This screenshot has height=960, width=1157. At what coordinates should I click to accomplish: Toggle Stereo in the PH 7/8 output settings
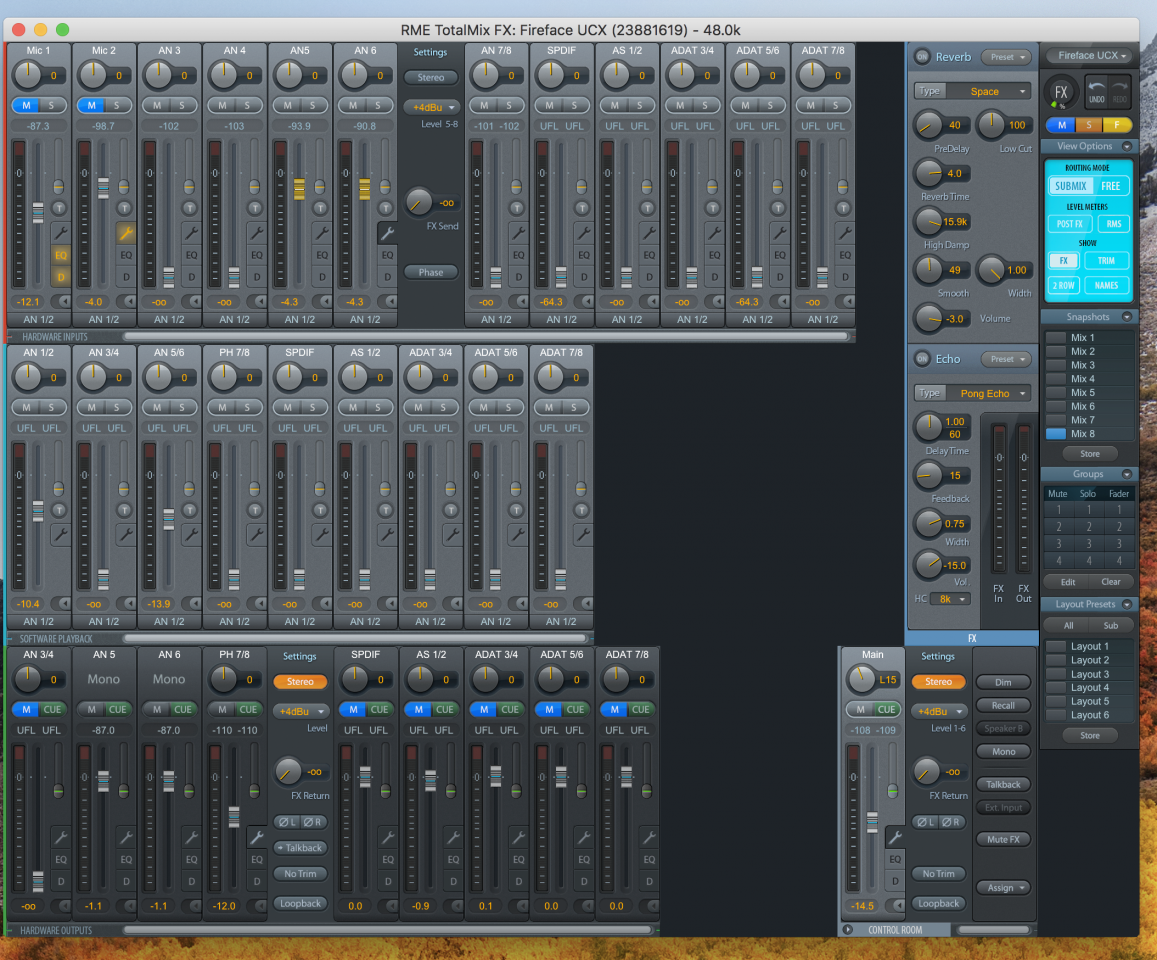(x=300, y=682)
